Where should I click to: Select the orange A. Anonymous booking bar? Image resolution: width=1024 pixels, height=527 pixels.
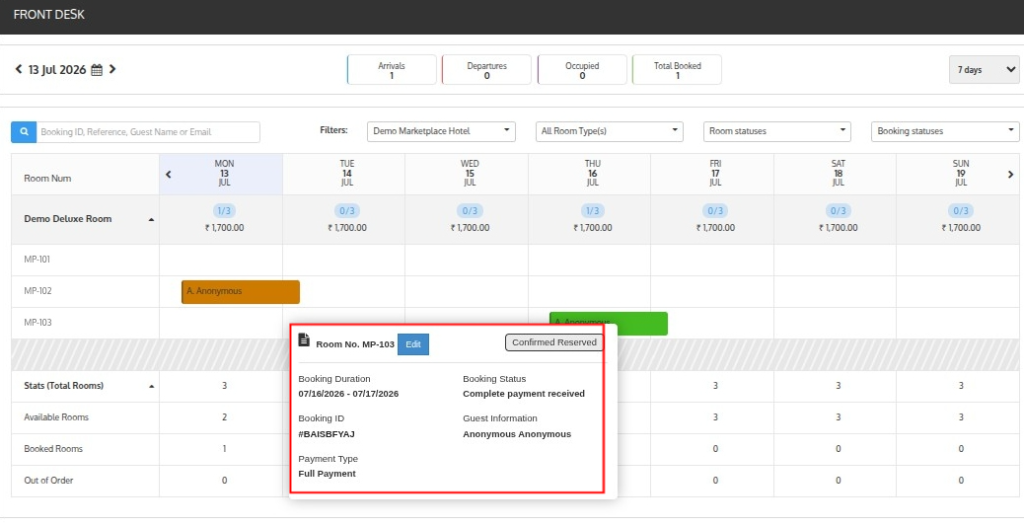(240, 292)
